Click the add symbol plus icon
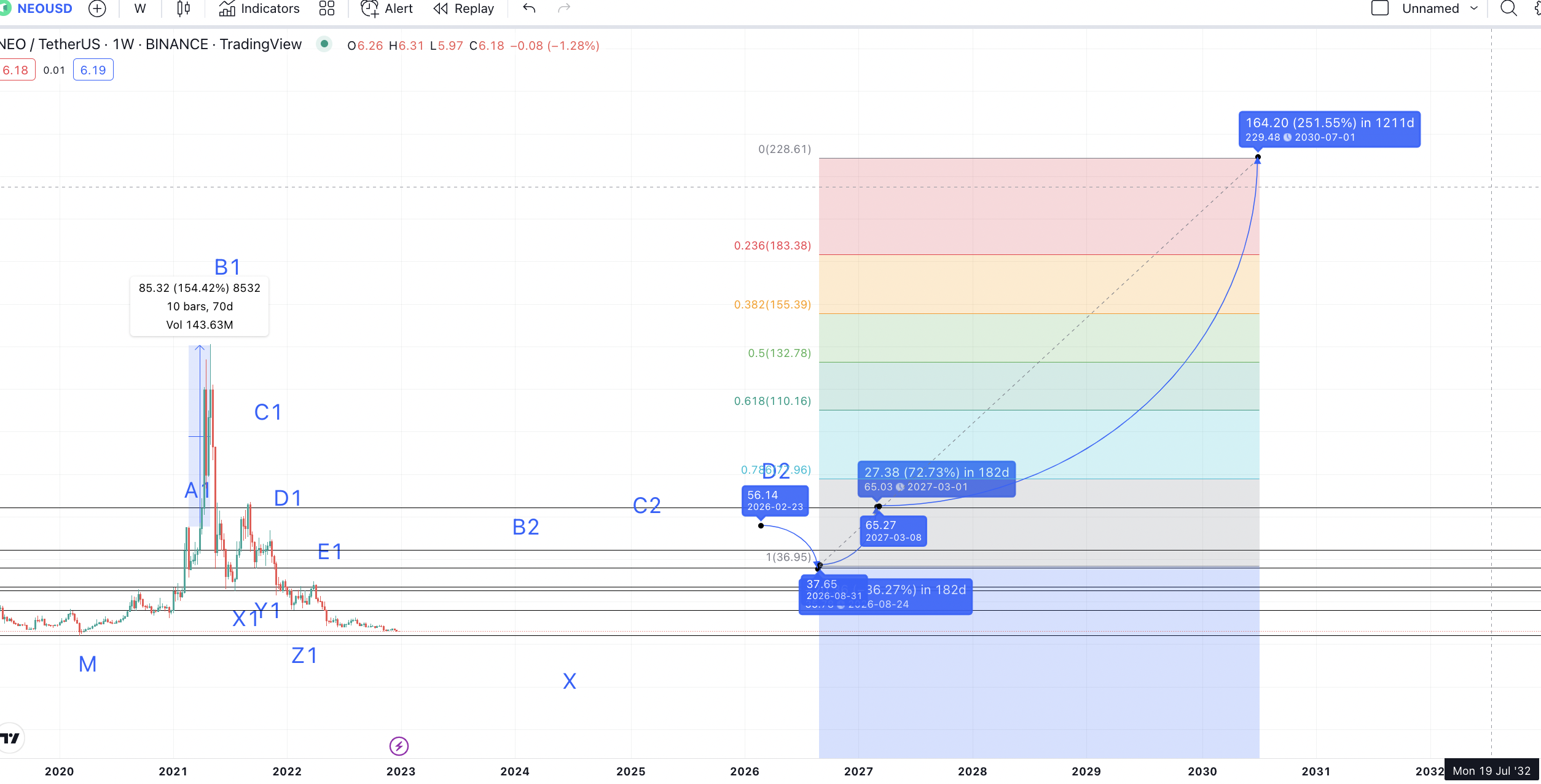 point(97,9)
